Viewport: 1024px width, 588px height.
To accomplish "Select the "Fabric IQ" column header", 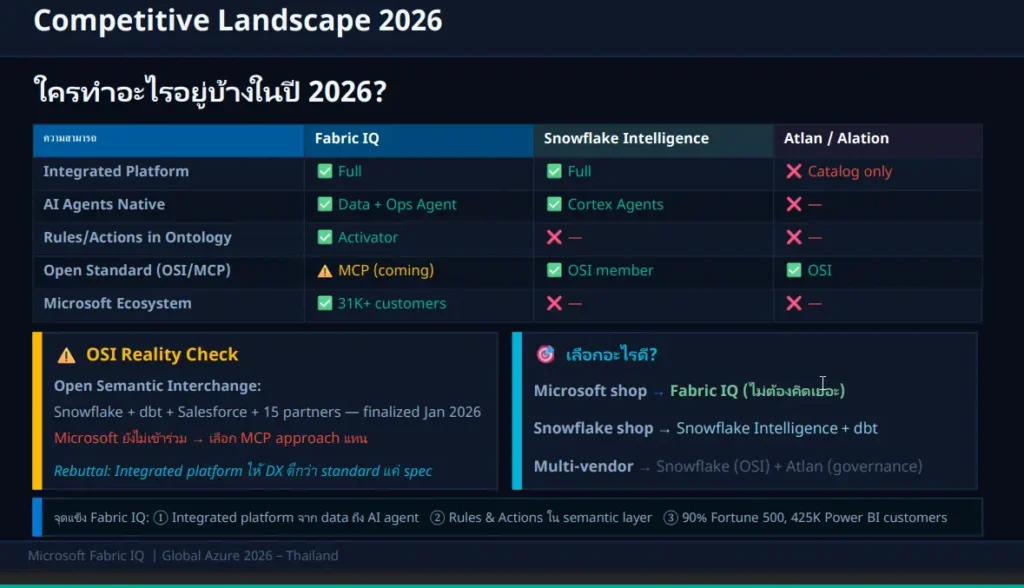I will [347, 139].
